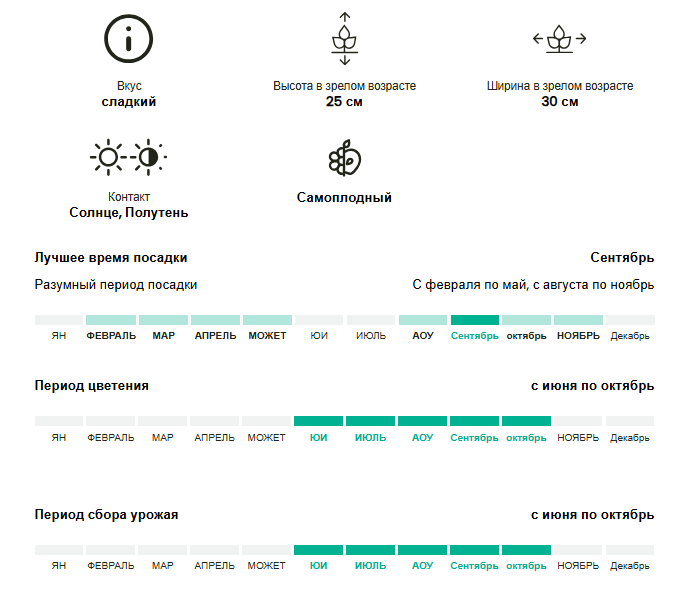Click the 25 см height value
Screen dimensions: 682x597
(344, 101)
